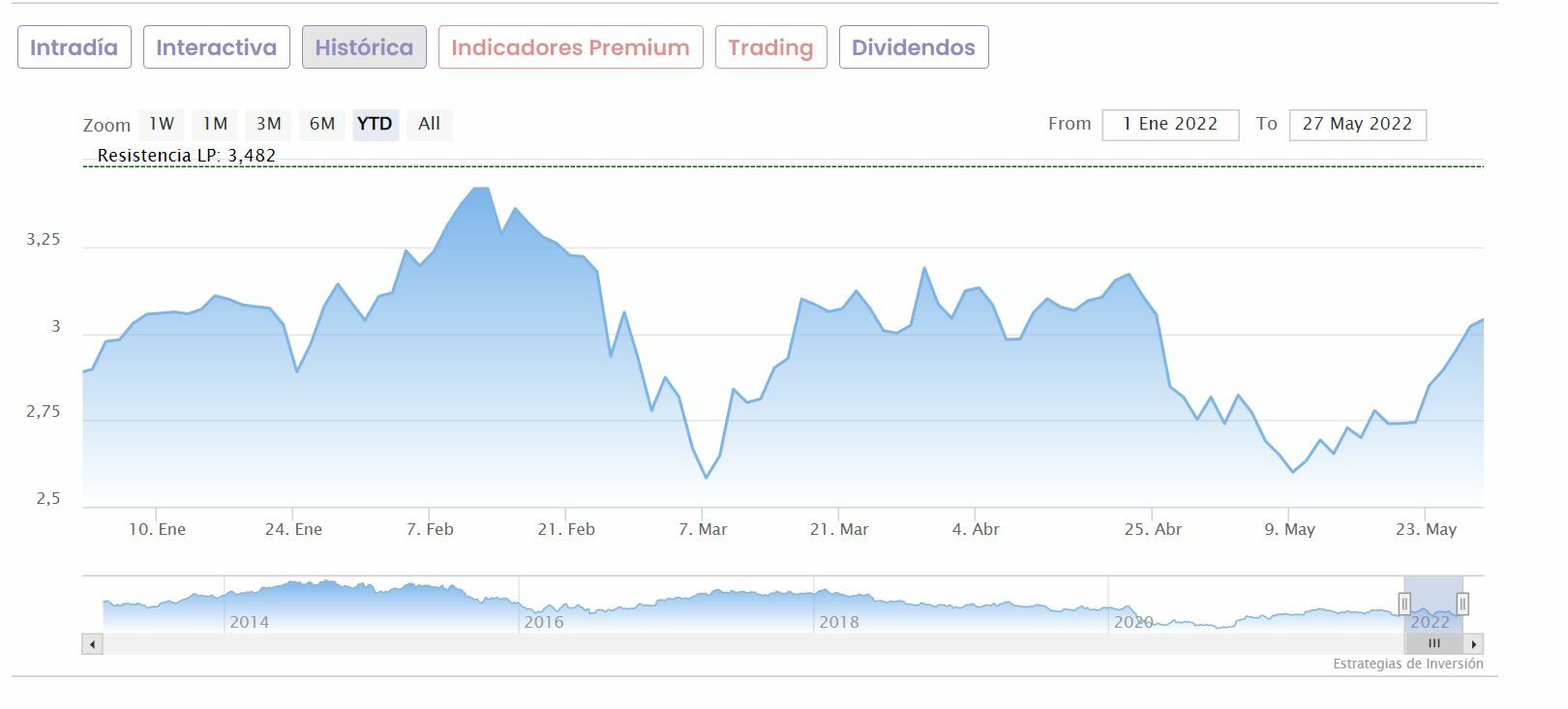
Task: Set zoom range to 1W
Action: (x=162, y=124)
